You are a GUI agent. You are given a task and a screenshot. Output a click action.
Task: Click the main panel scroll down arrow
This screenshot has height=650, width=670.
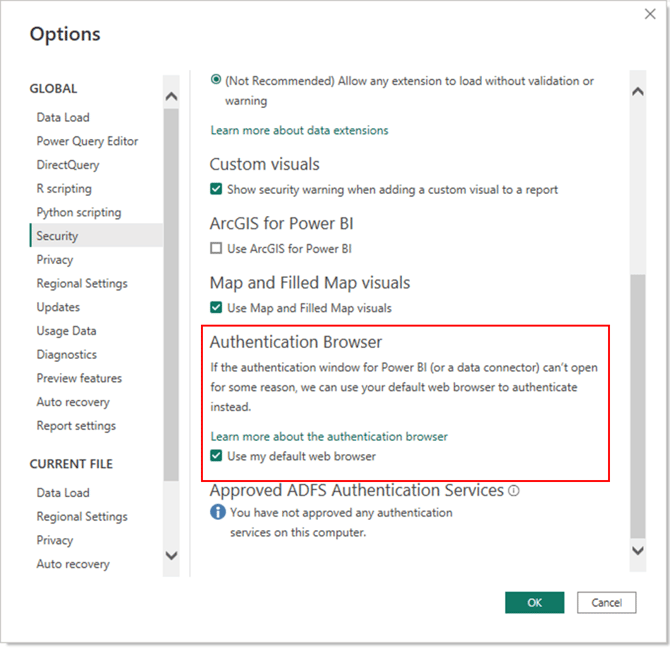pyautogui.click(x=639, y=551)
